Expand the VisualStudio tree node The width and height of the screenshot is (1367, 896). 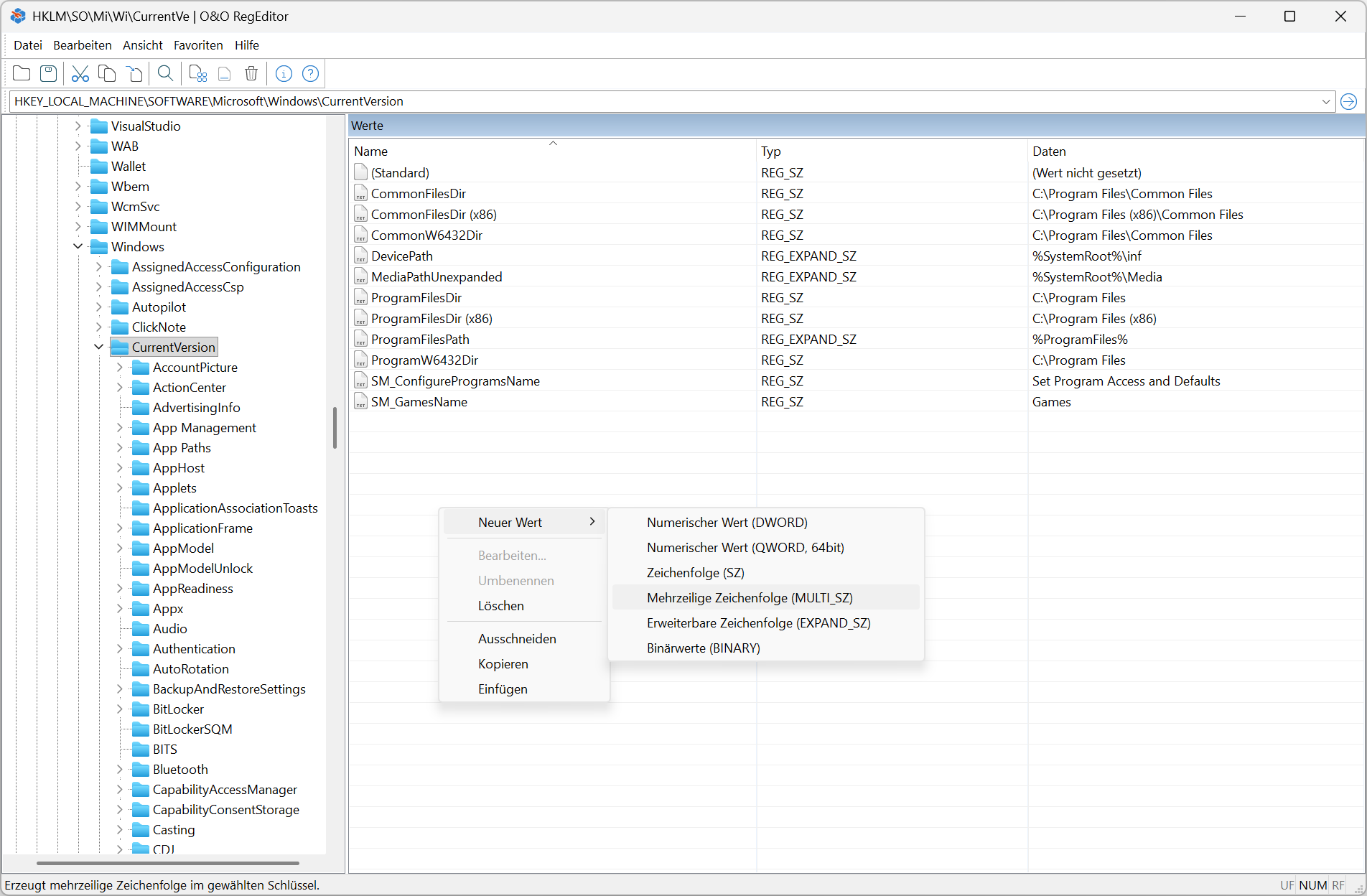[78, 126]
